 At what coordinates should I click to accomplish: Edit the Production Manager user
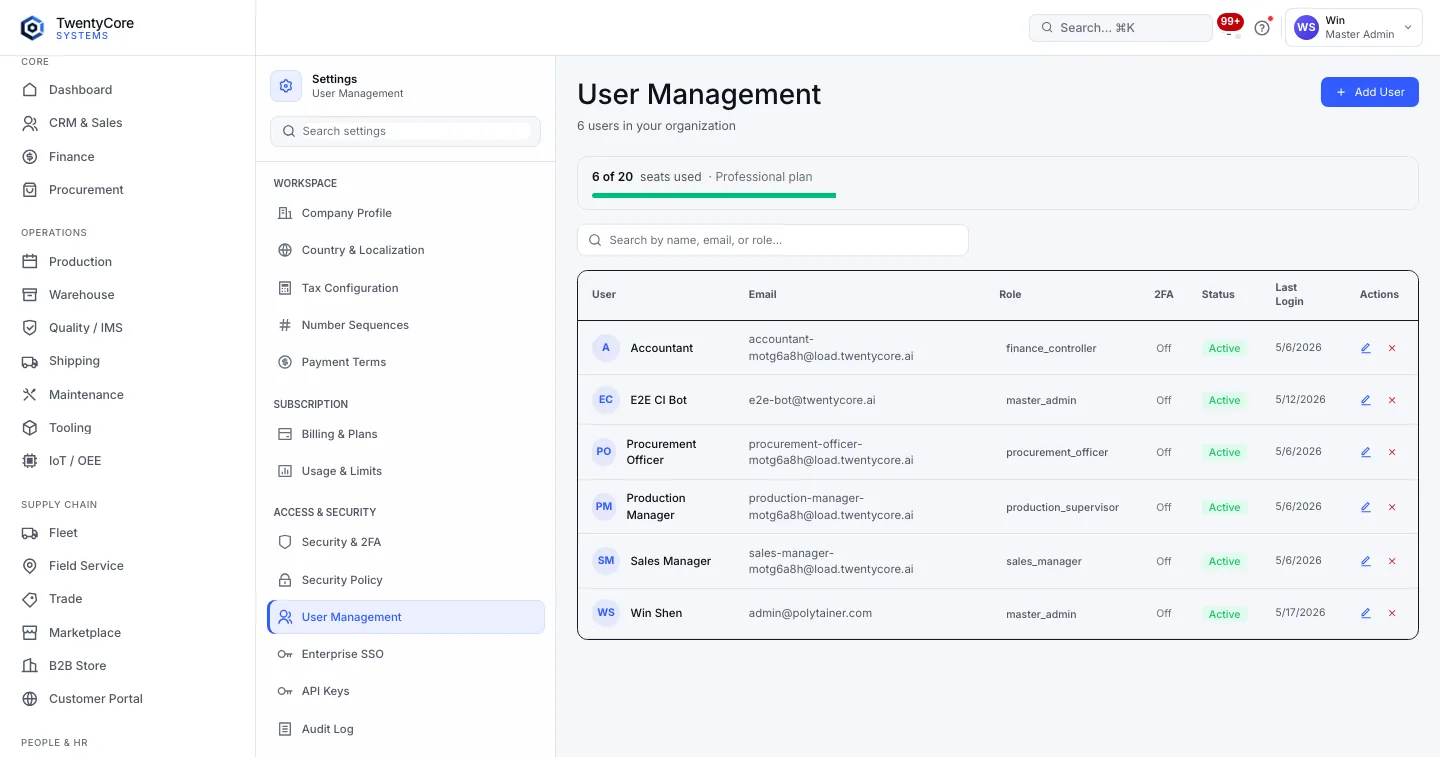[1366, 507]
